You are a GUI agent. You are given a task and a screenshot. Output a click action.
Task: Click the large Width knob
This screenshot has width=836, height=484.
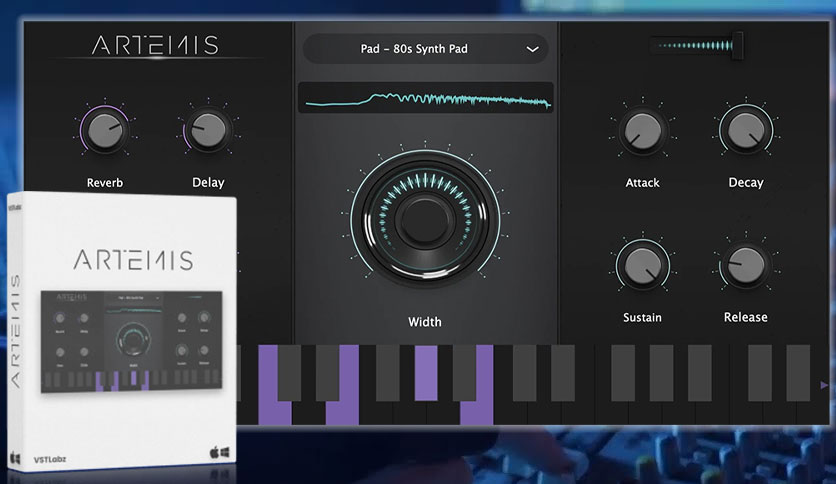pyautogui.click(x=425, y=220)
